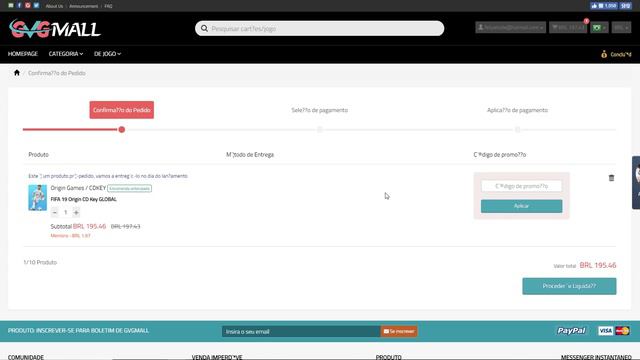Image resolution: width=640 pixels, height=360 pixels.
Task: Click the Produto column header
Action: [x=38, y=154]
